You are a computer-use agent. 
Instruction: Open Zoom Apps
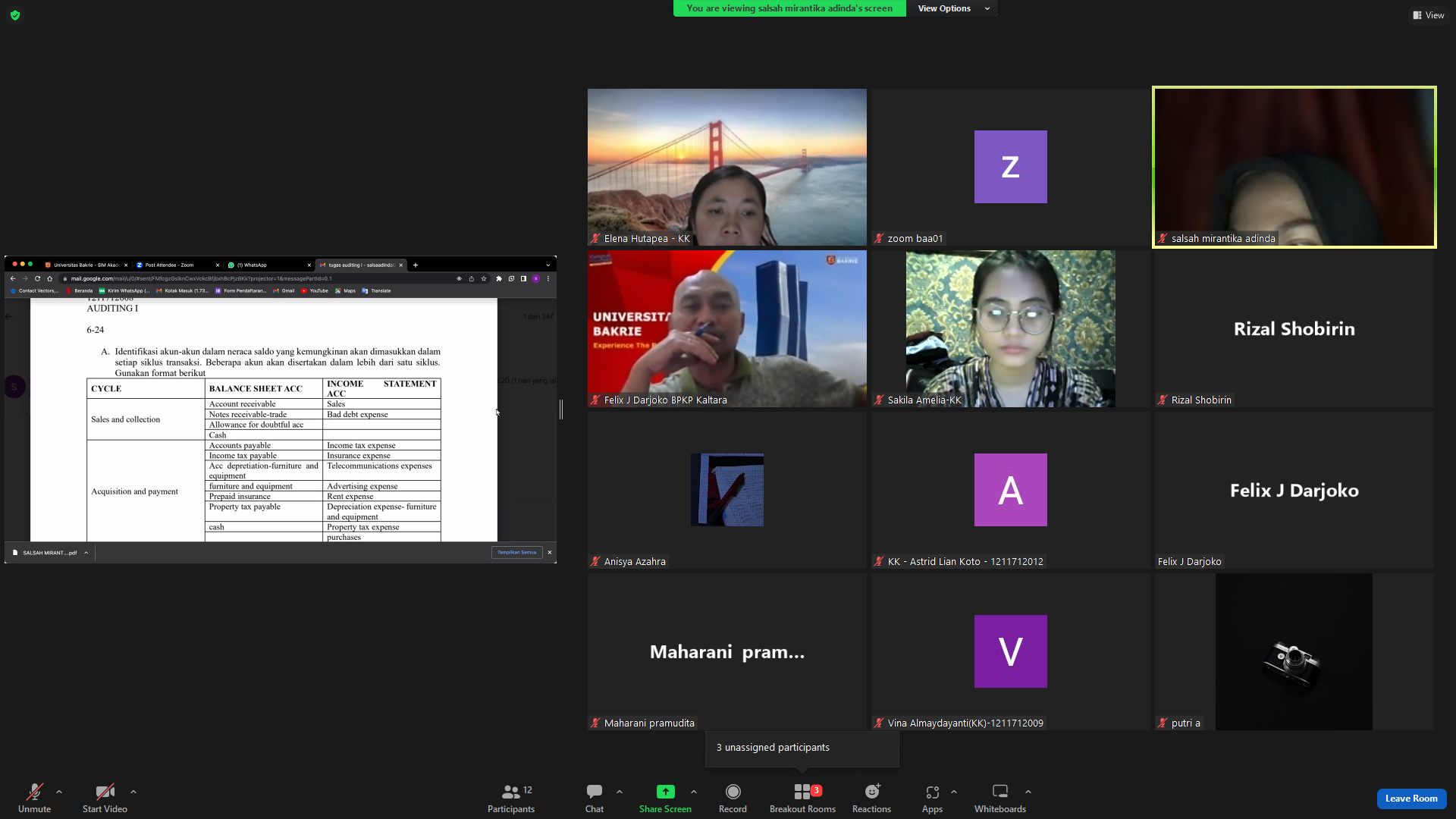click(933, 798)
